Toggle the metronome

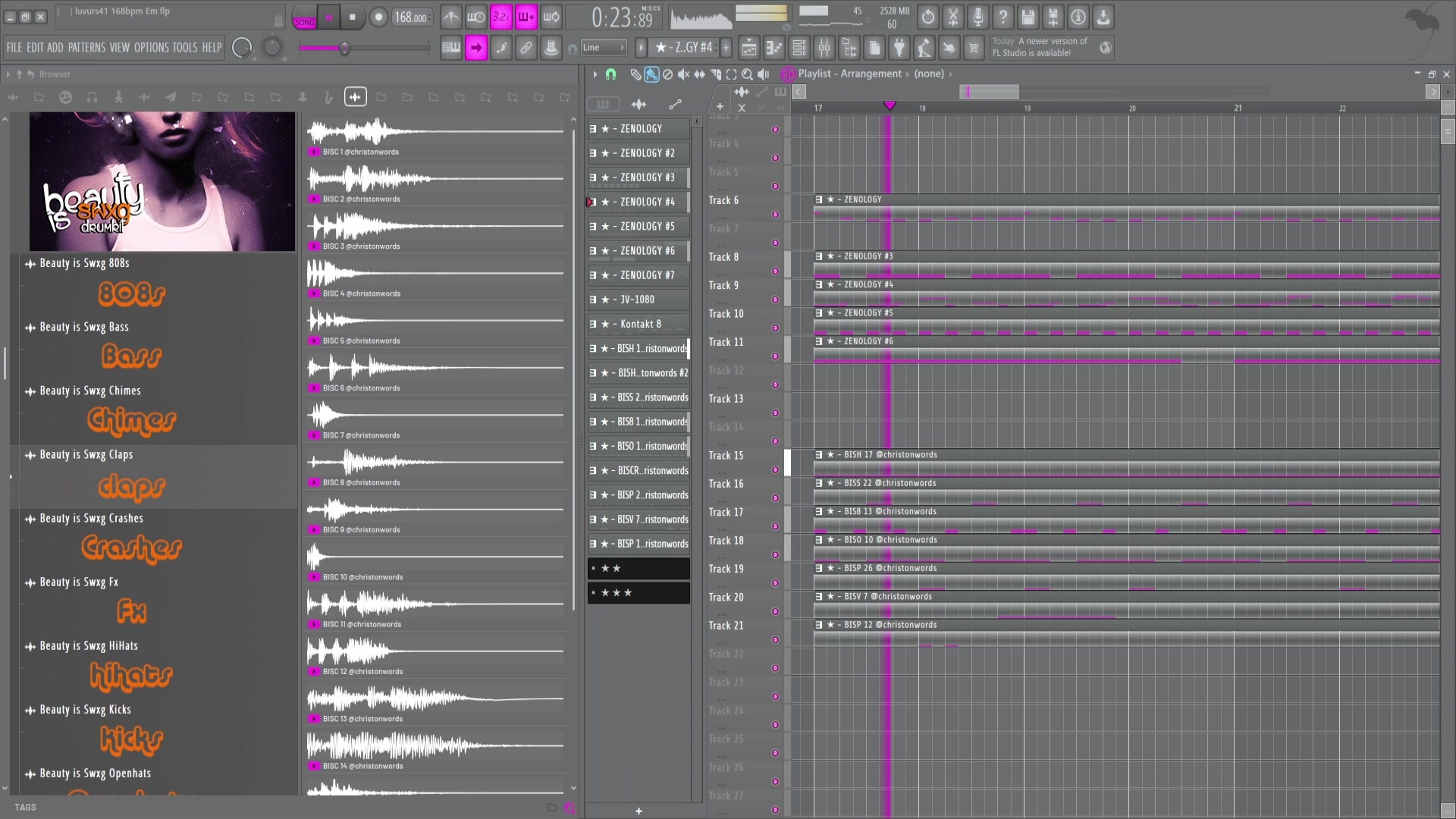[451, 17]
